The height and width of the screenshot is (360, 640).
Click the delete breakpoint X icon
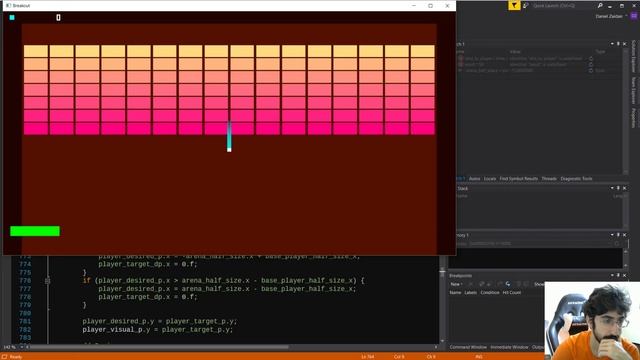(471, 284)
